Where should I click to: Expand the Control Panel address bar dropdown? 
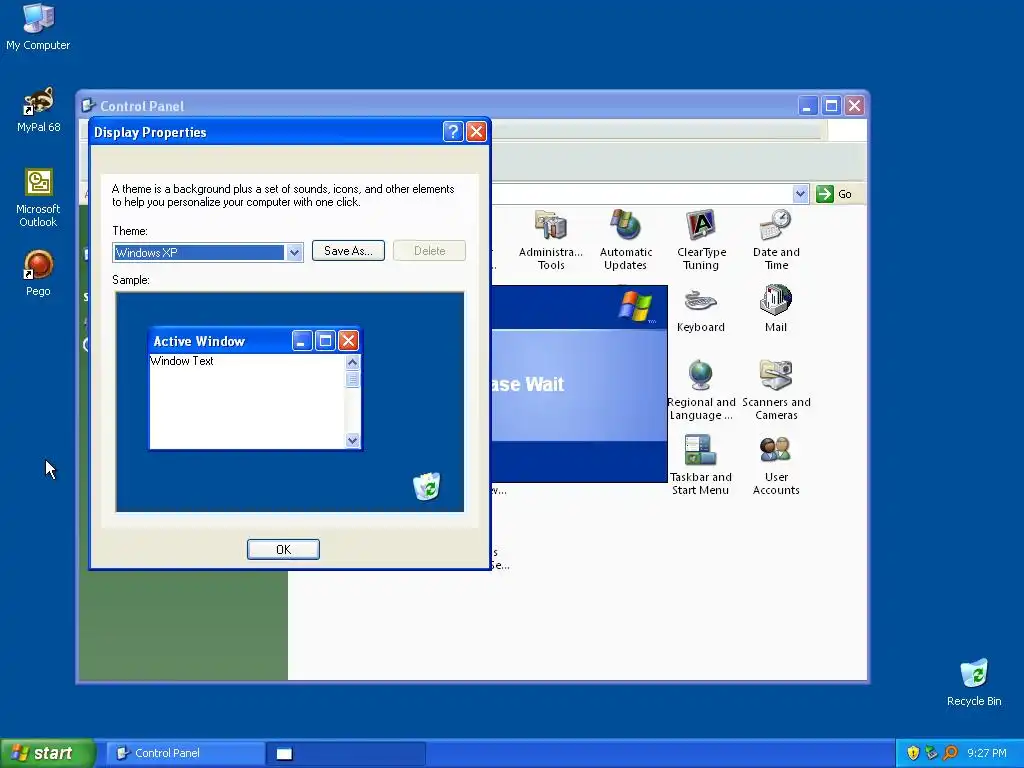click(x=800, y=194)
